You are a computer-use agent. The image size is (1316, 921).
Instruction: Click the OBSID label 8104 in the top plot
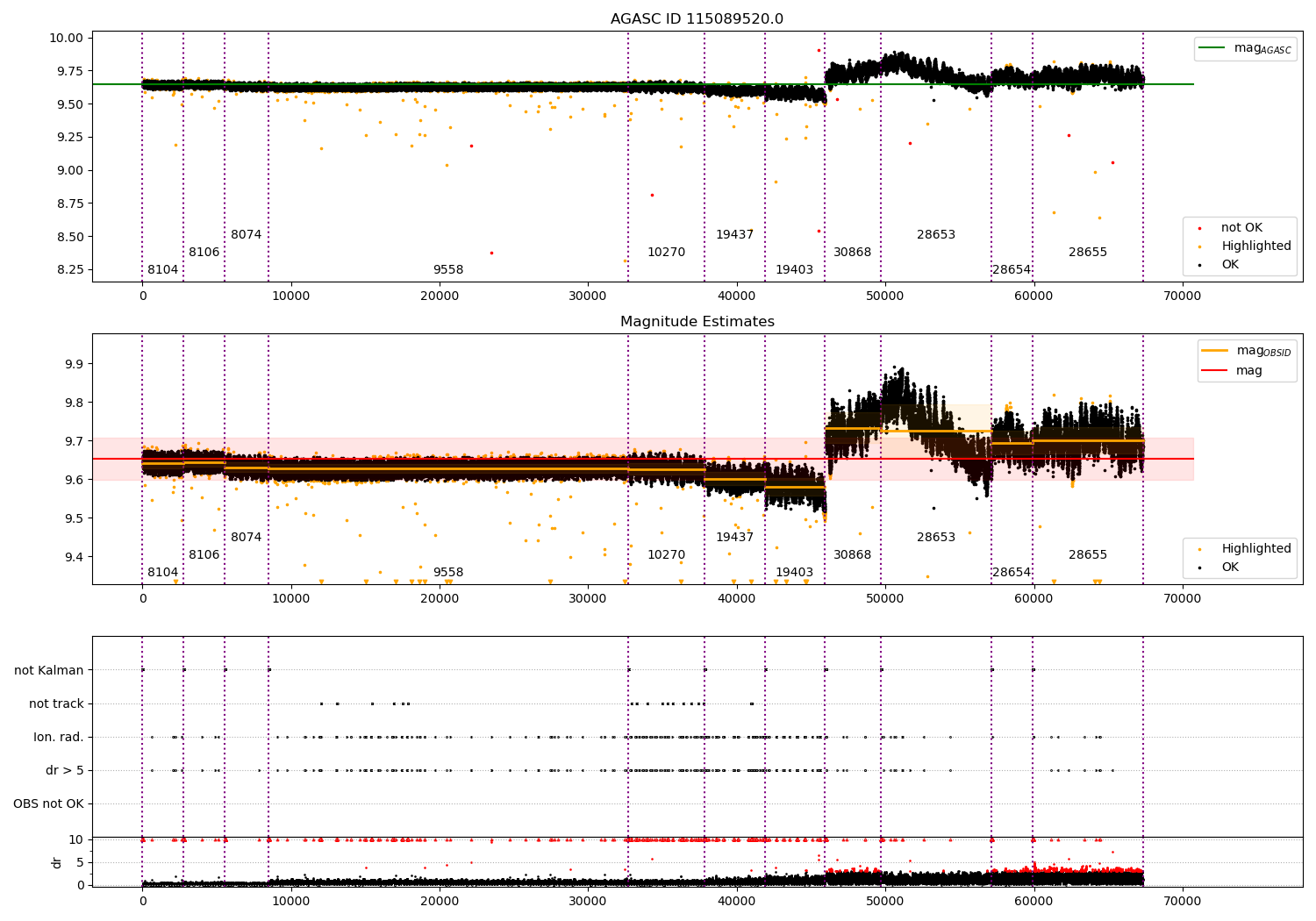tap(162, 270)
